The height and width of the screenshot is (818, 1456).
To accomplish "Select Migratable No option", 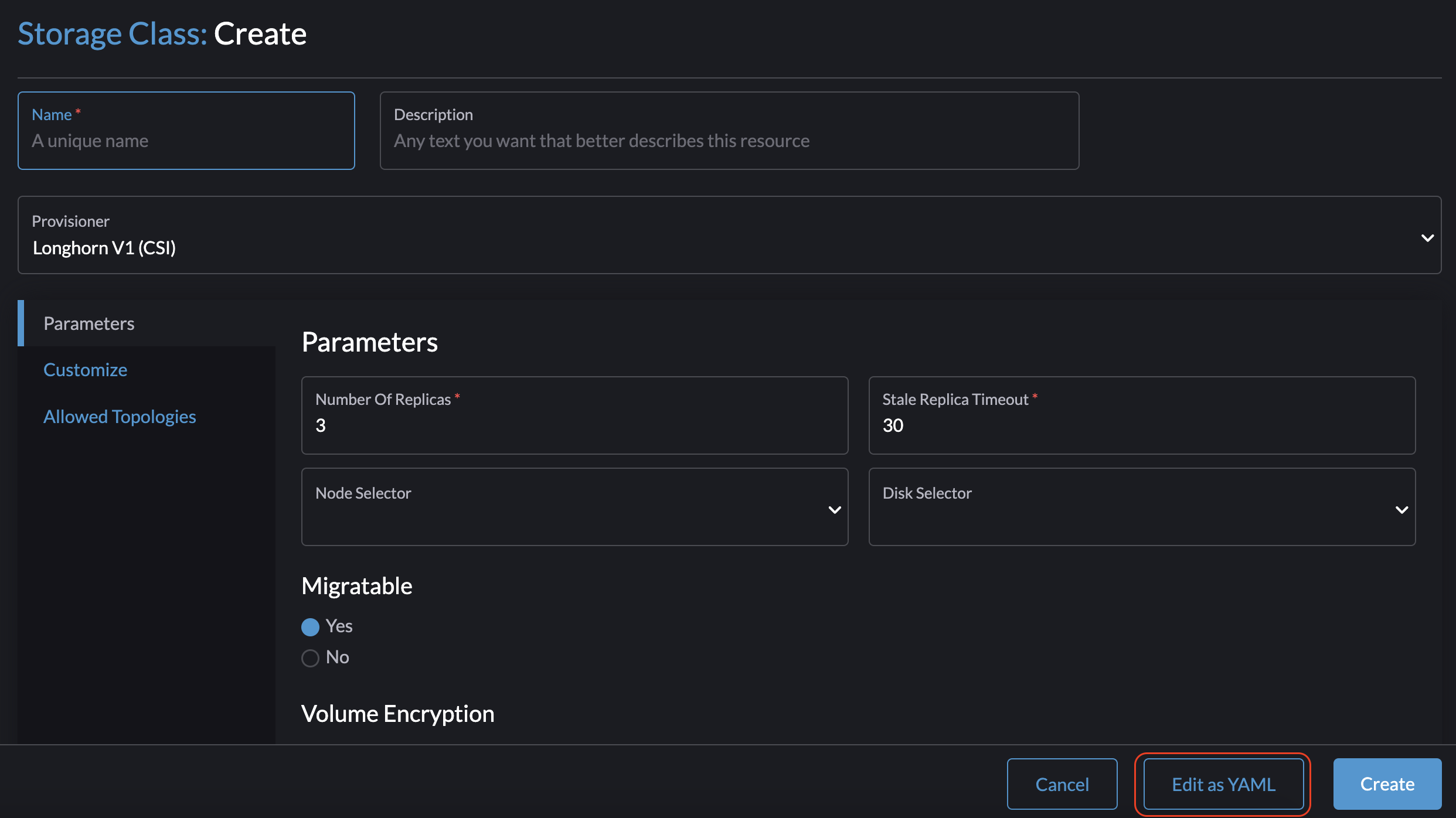I will click(310, 657).
